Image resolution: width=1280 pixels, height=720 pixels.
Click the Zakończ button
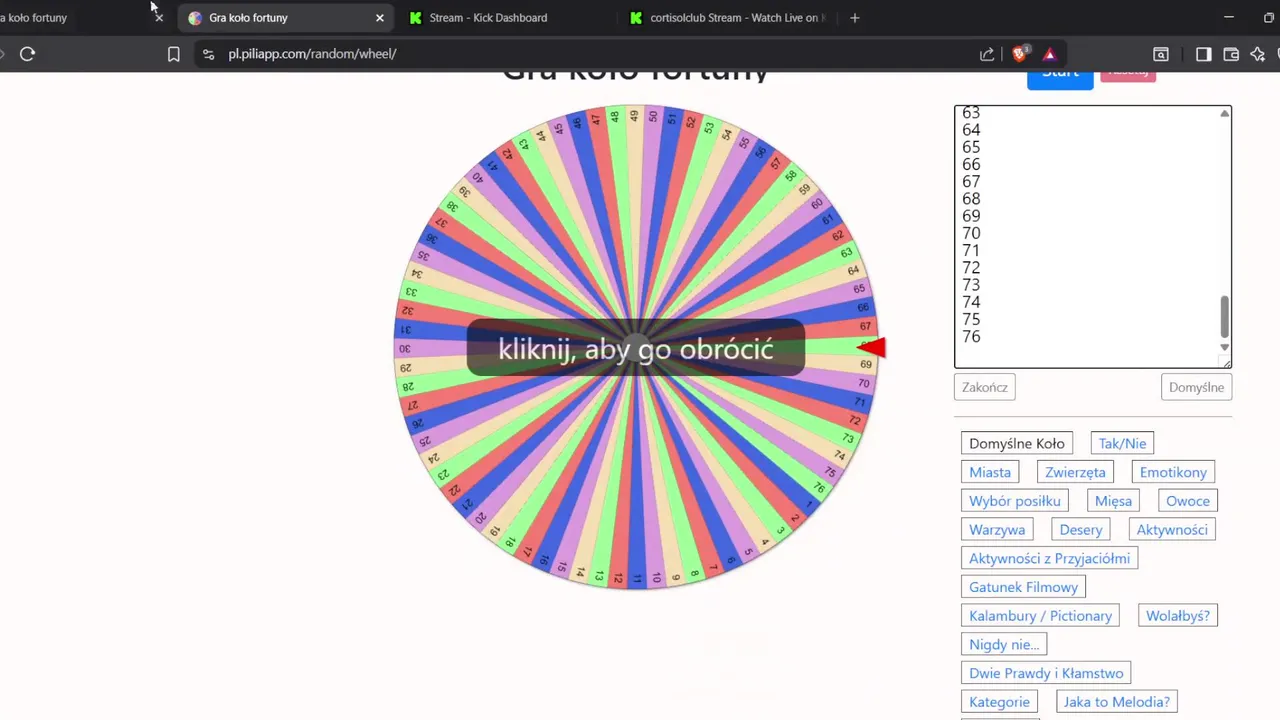[985, 387]
